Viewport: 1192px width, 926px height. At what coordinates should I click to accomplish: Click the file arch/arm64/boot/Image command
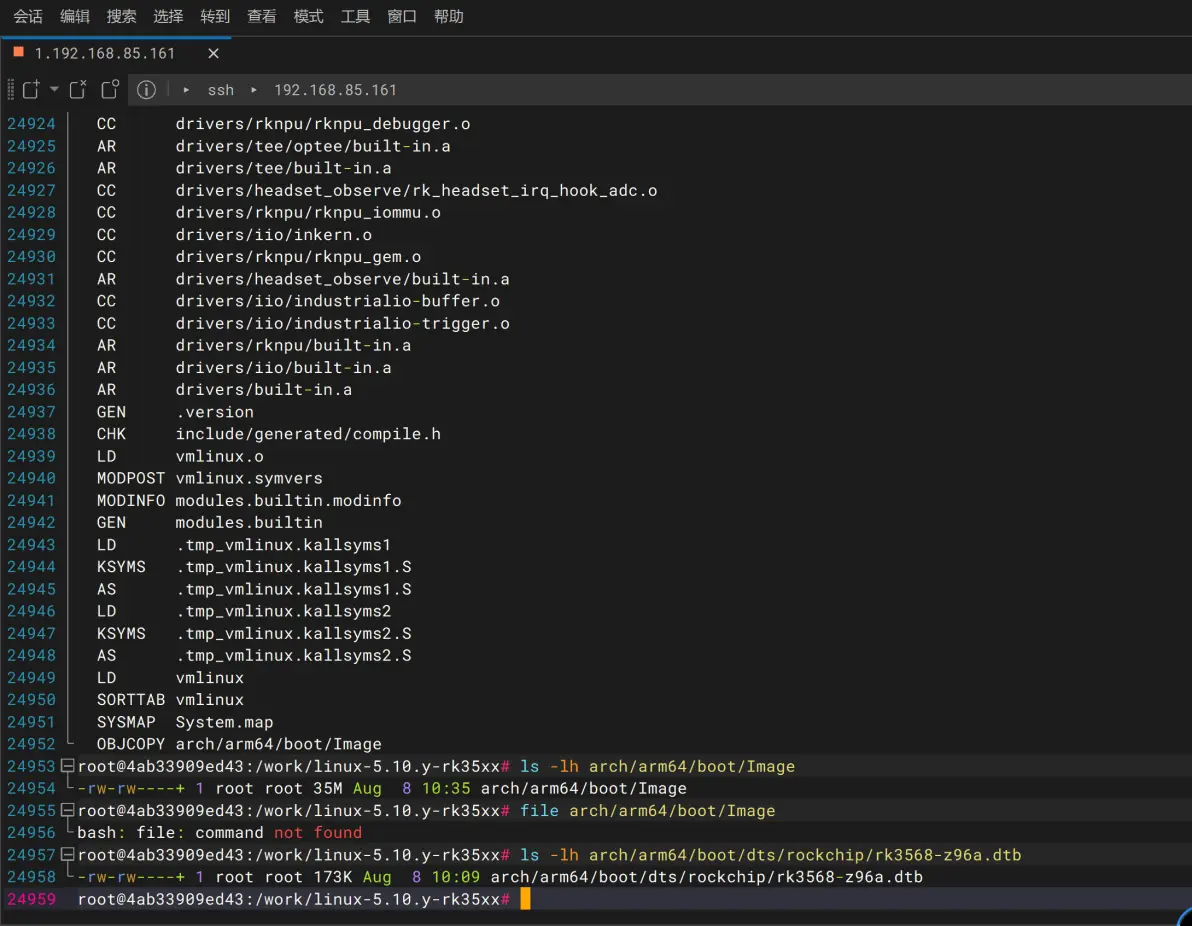pos(648,810)
